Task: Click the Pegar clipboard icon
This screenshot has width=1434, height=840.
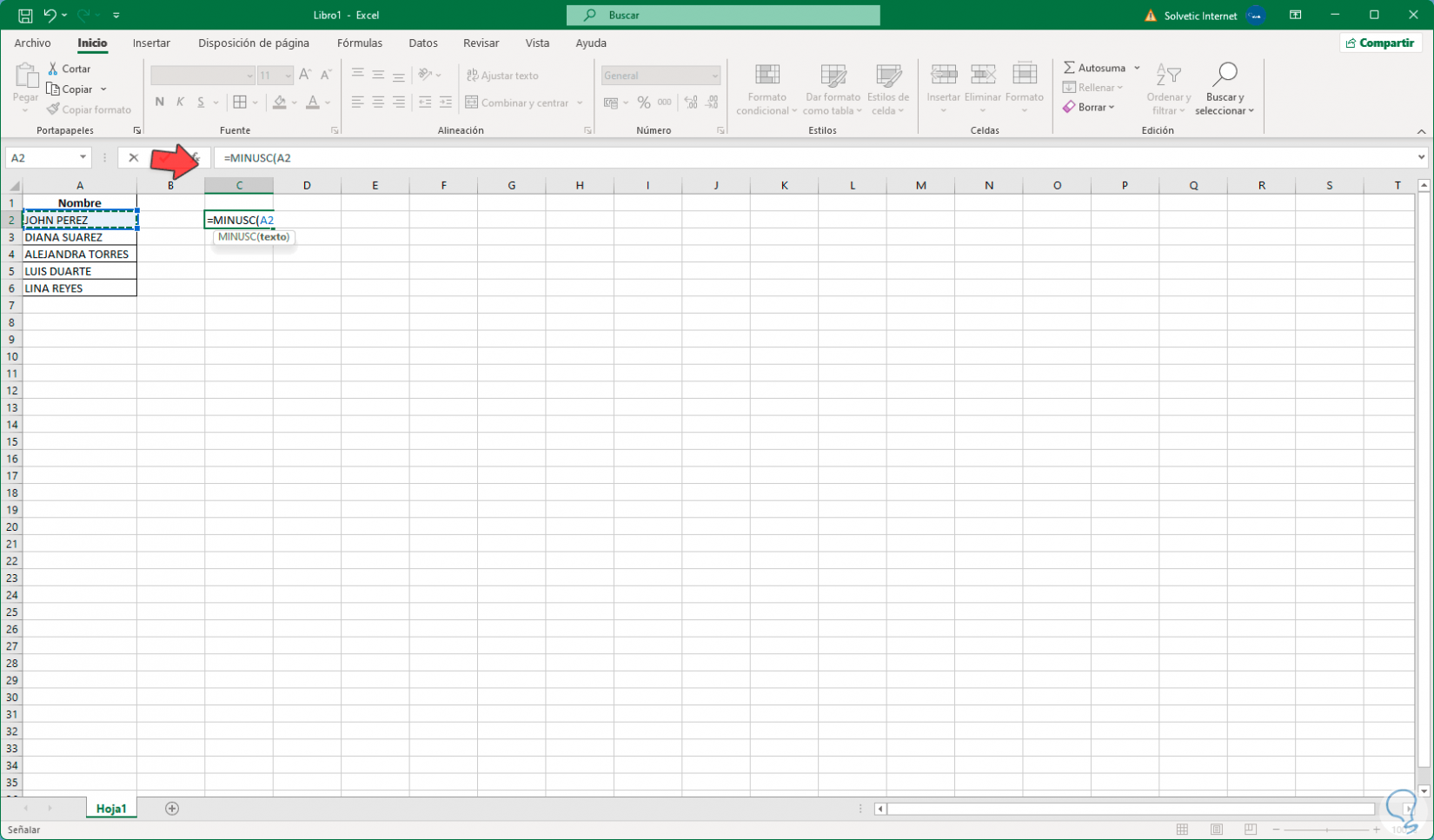Action: pos(25,77)
